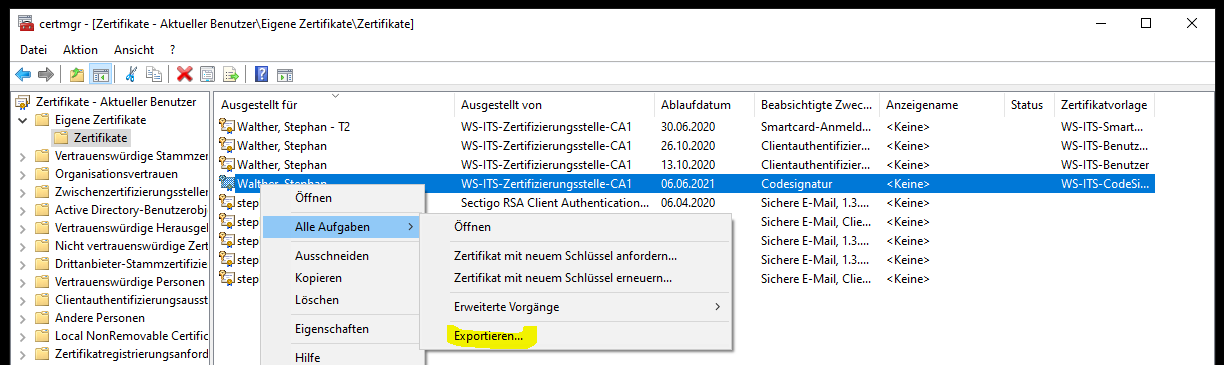Sort by Zertifikatvorlage column header

click(x=1105, y=104)
